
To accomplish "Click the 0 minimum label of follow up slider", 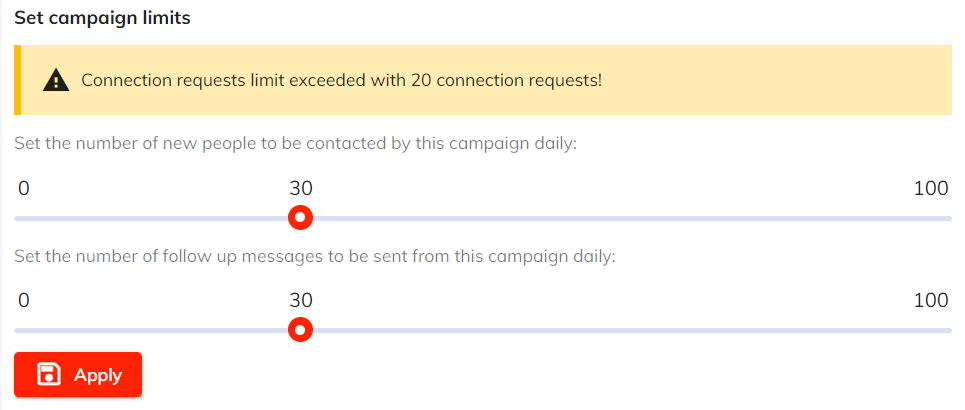I will click(x=24, y=300).
